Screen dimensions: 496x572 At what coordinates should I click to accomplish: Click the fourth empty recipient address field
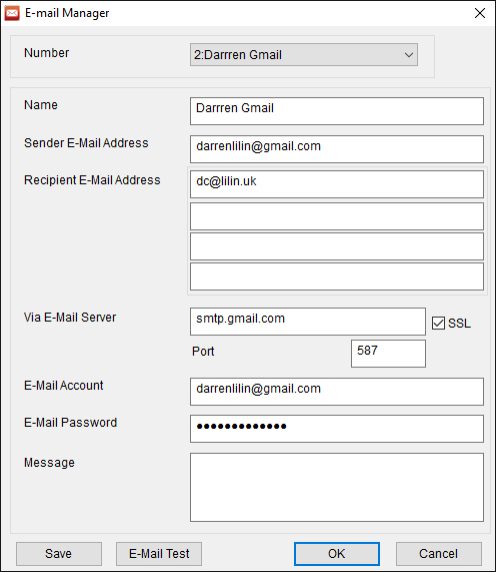(x=337, y=277)
